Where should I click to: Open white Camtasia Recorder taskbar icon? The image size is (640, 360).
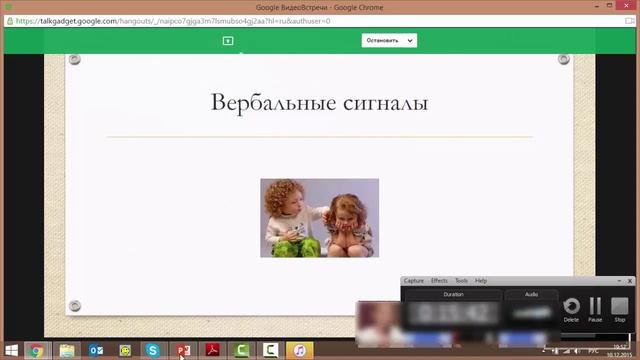(x=270, y=351)
